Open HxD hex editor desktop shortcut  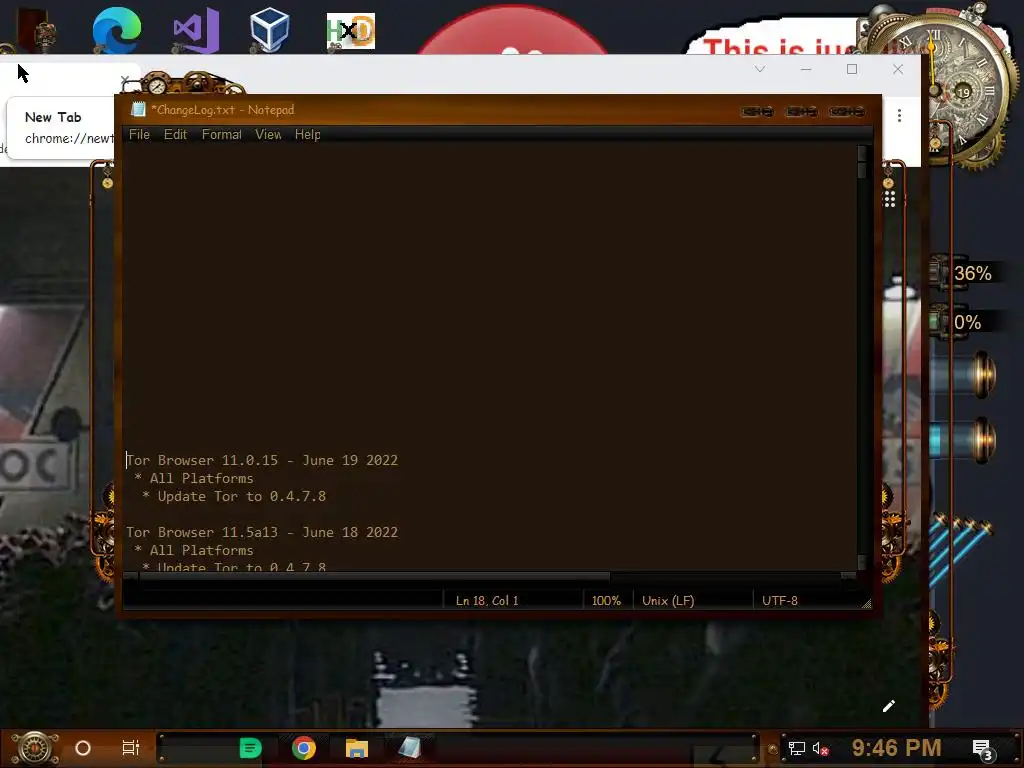[351, 31]
